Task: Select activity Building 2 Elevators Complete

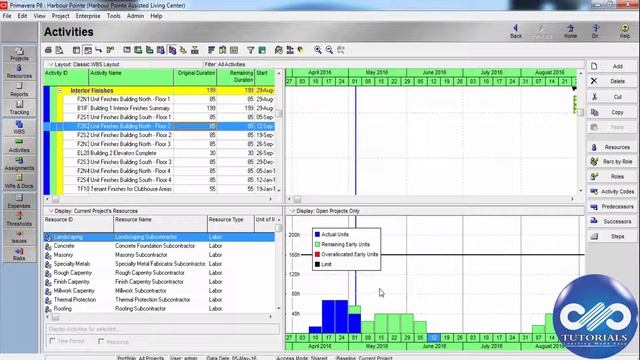Action: click(169, 153)
